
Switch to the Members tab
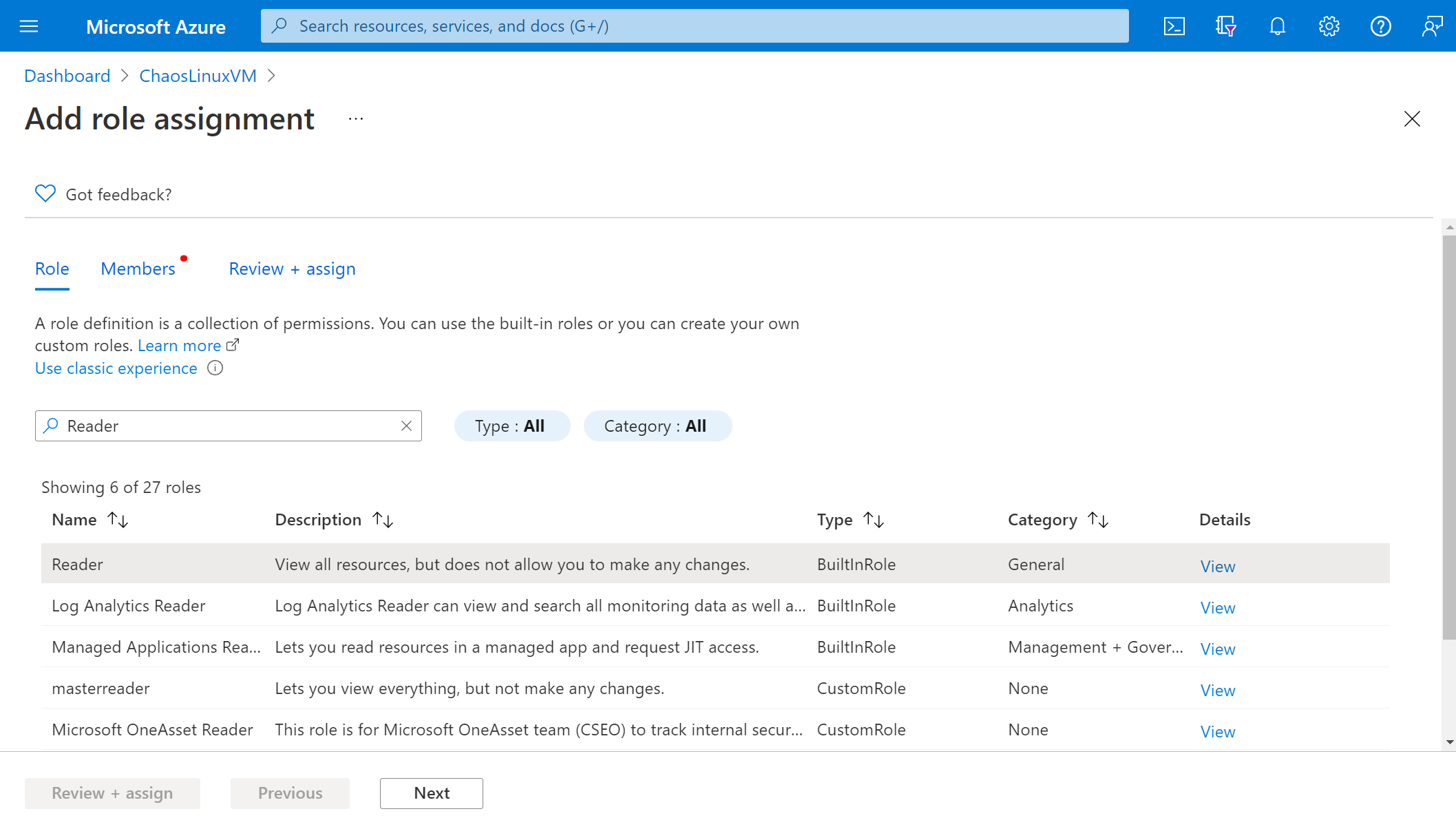[137, 268]
